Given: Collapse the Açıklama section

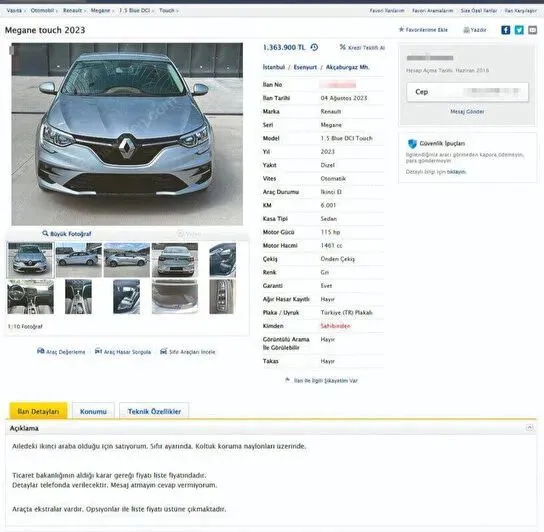Looking at the screenshot, I should [529, 428].
